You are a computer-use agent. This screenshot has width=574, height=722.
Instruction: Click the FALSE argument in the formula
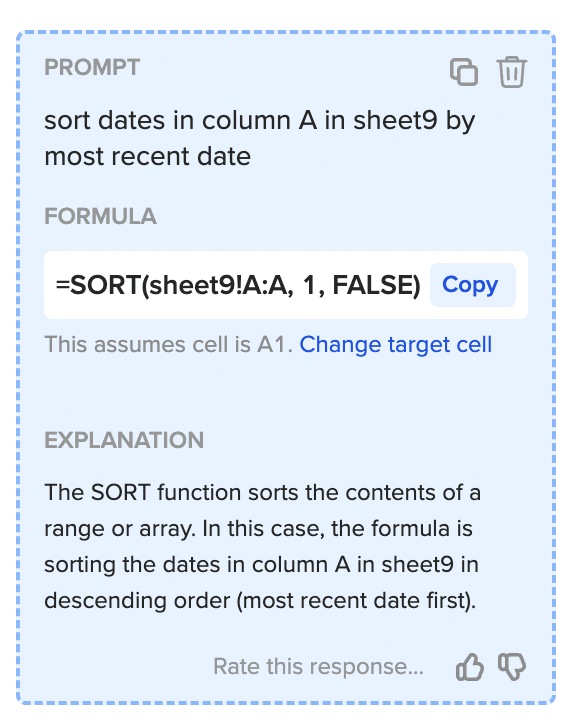(x=377, y=285)
